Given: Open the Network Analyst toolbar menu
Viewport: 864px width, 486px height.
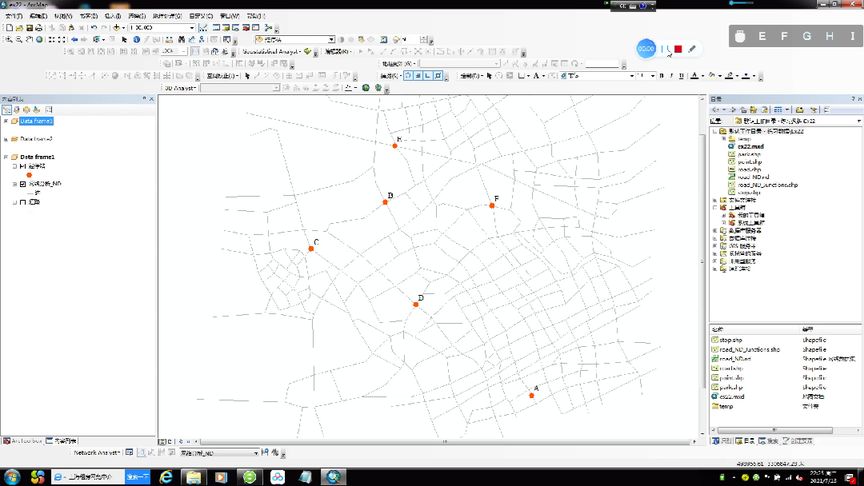Looking at the screenshot, I should click(97, 453).
